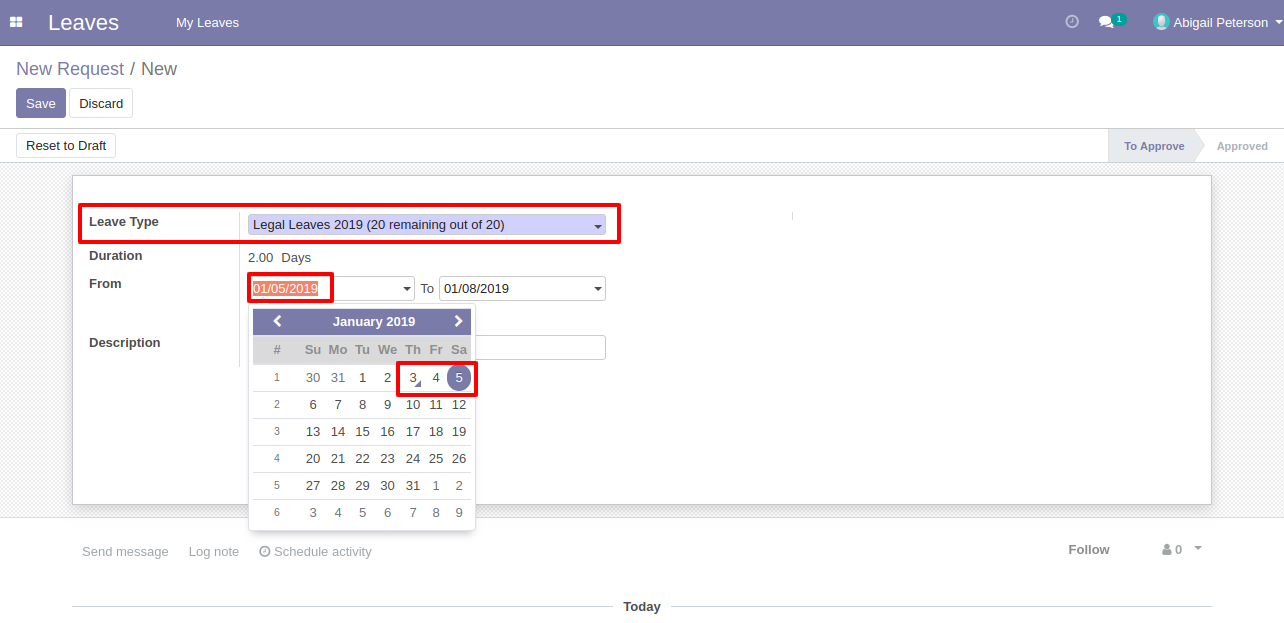
Task: Select January 12 in calendar
Action: click(x=459, y=405)
